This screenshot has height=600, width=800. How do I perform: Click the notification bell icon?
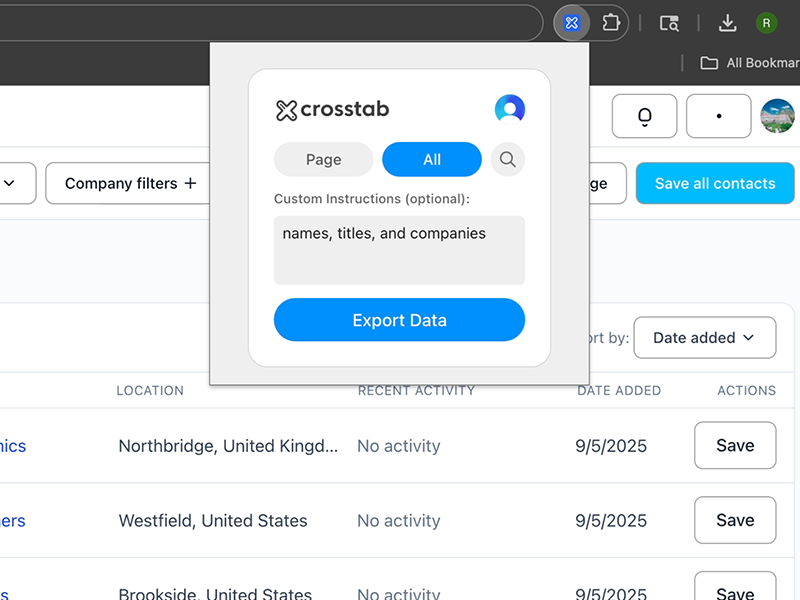pos(644,116)
